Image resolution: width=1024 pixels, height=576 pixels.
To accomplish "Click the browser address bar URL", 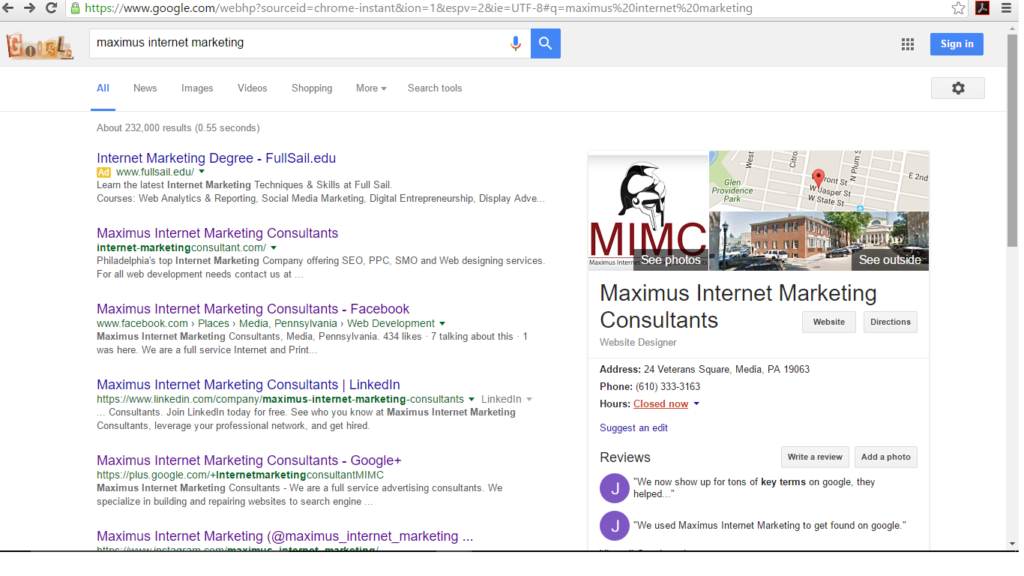I will pyautogui.click(x=418, y=8).
